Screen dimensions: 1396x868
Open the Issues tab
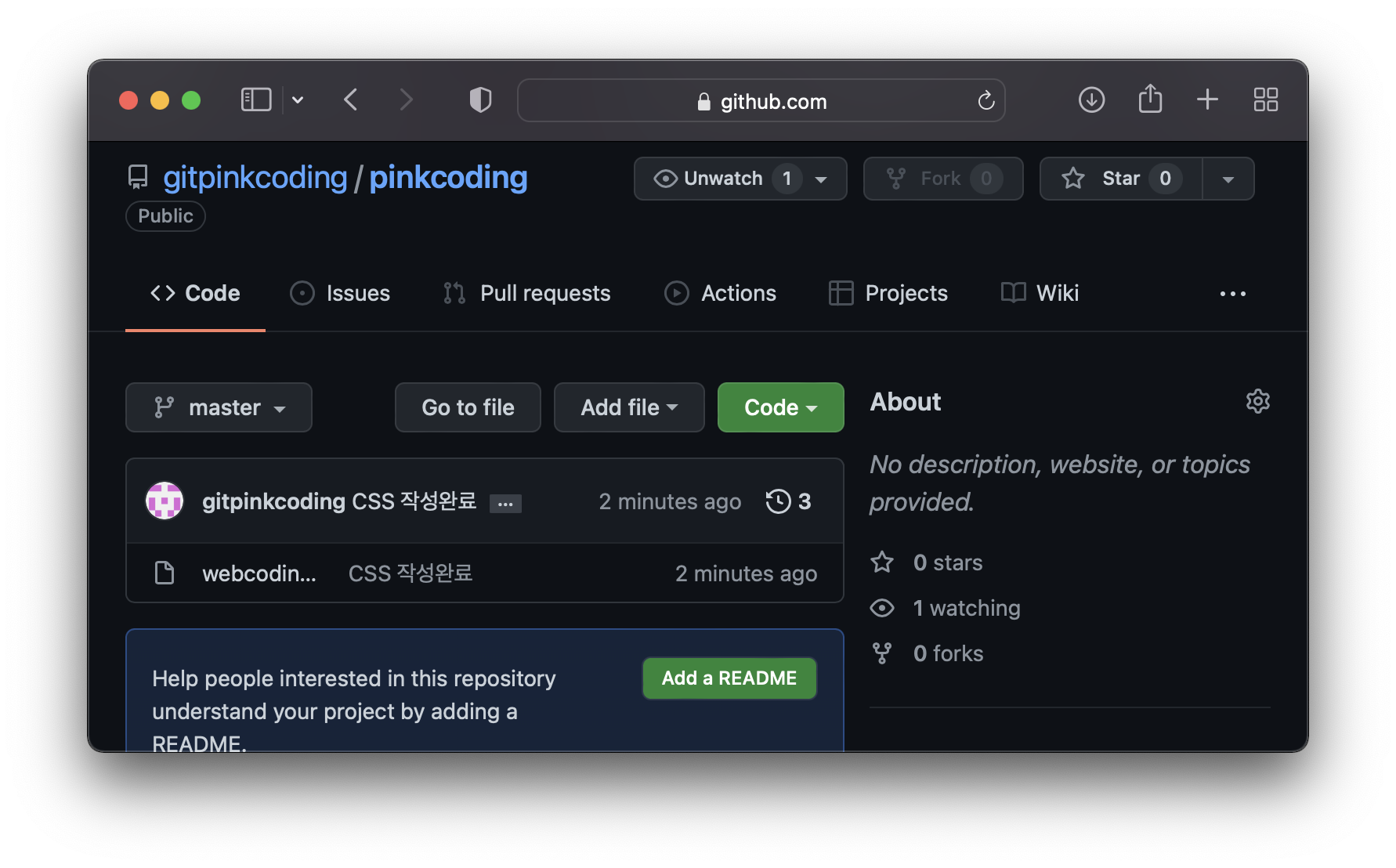(x=340, y=293)
